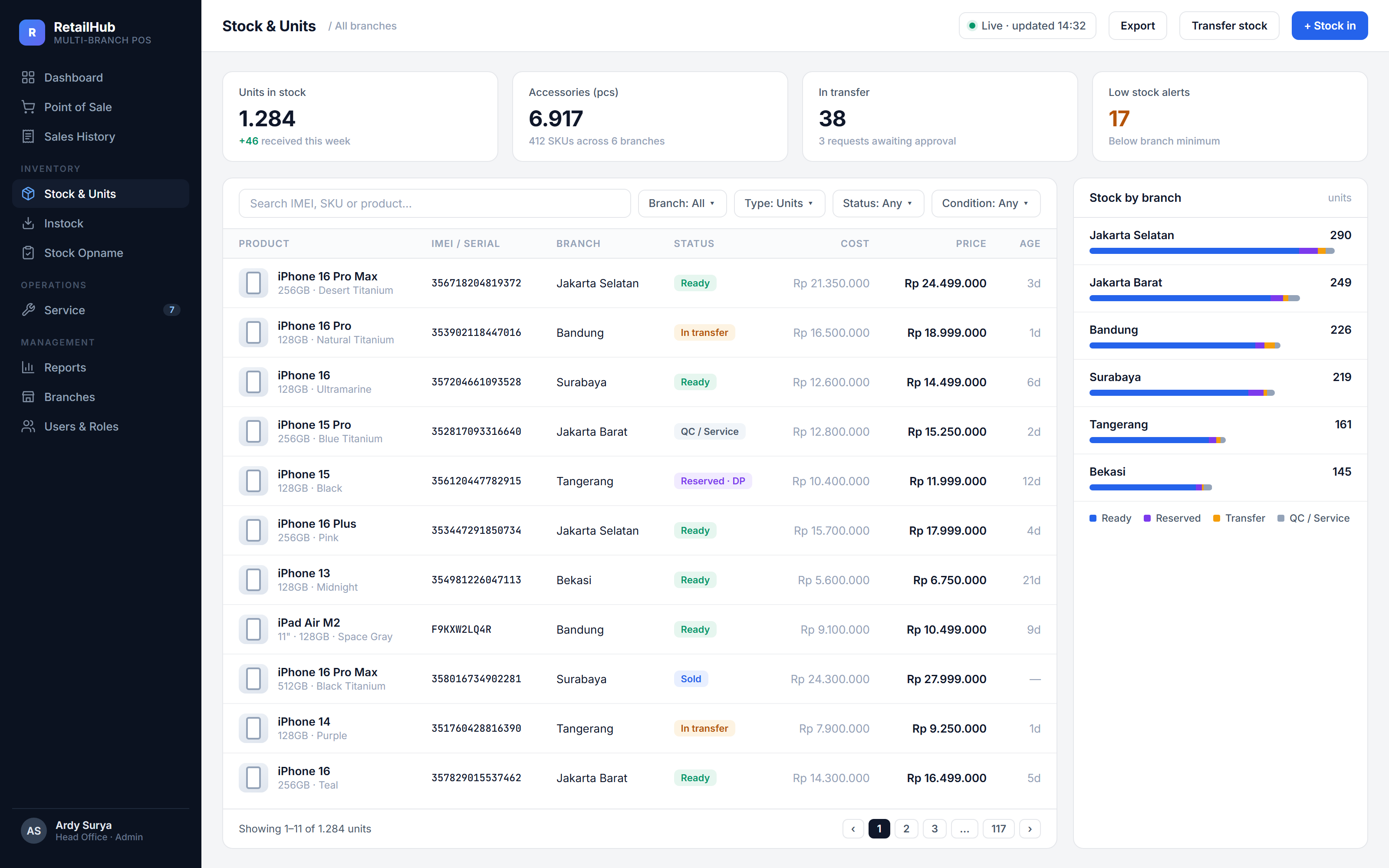Screen dimensions: 1389x868
Task: Click the iPhone 15 Pro device thumbnail
Action: (253, 431)
